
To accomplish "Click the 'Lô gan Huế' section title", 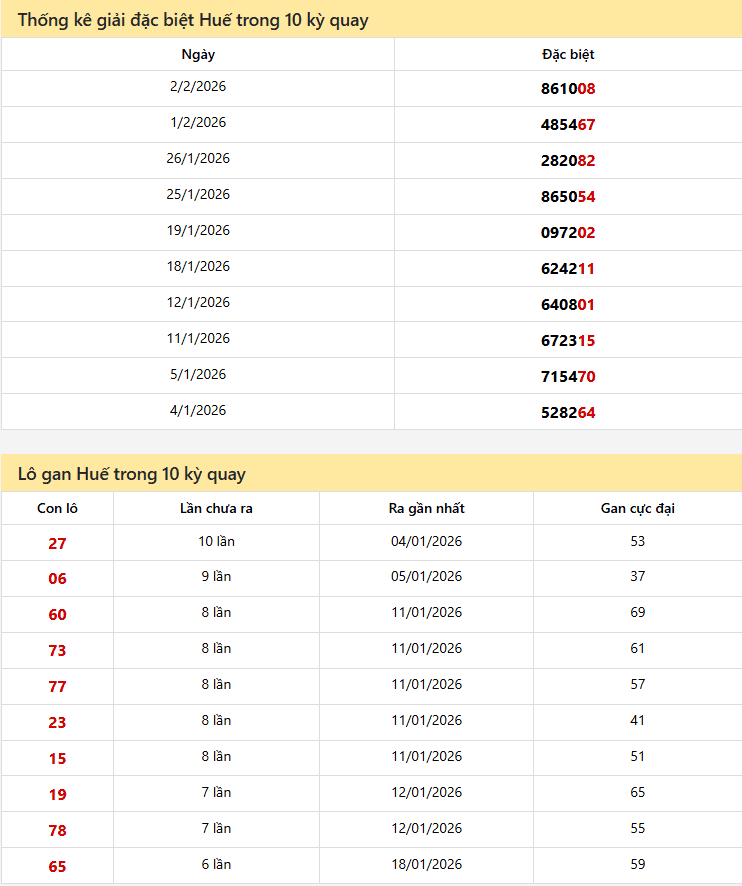I will 131,474.
